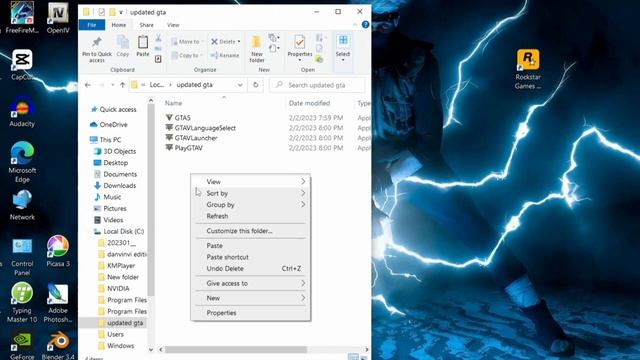
Task: Expand Give access to submenu
Action: click(x=250, y=283)
